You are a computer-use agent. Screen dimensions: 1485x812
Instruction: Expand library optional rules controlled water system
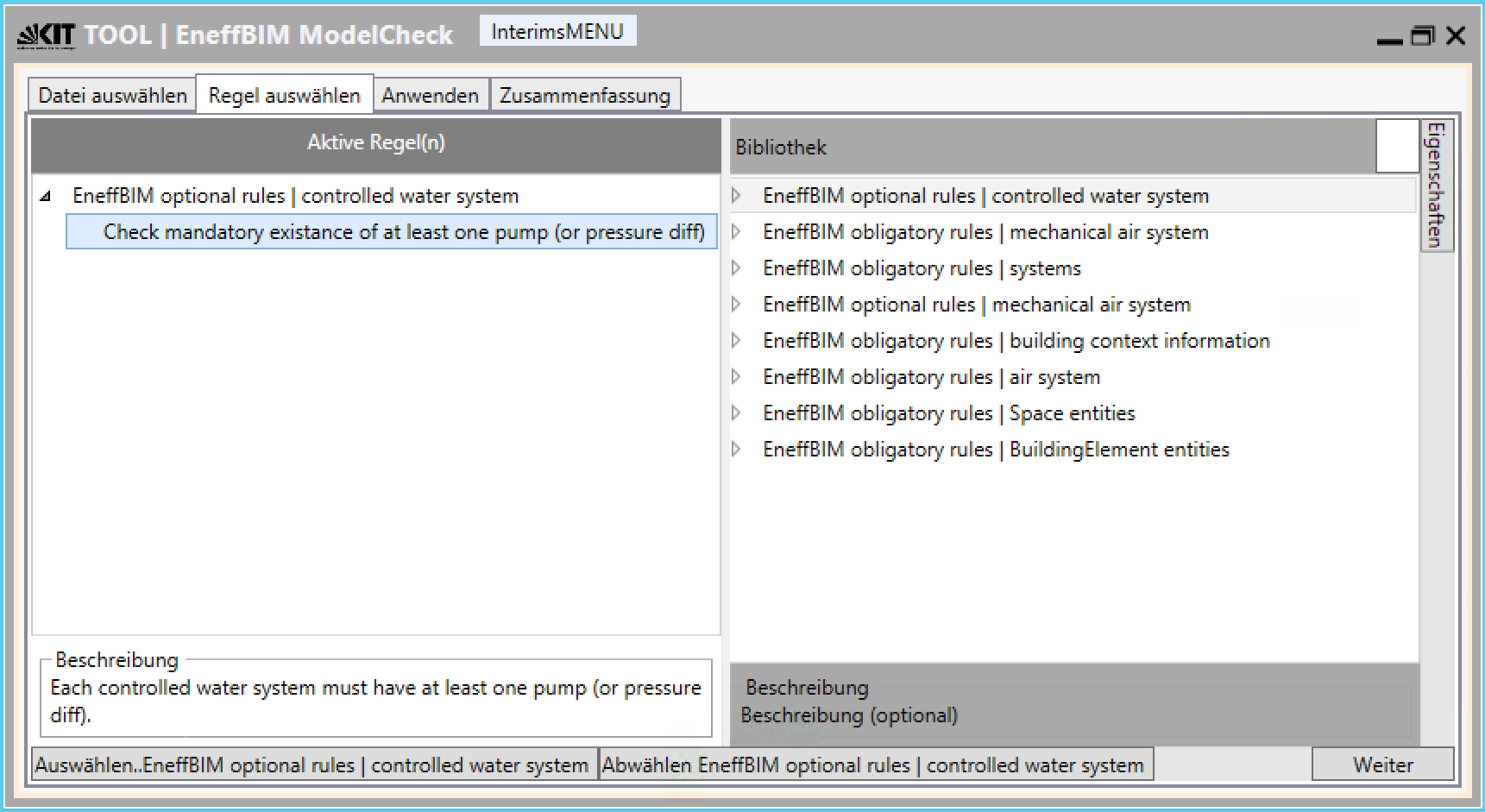click(736, 196)
